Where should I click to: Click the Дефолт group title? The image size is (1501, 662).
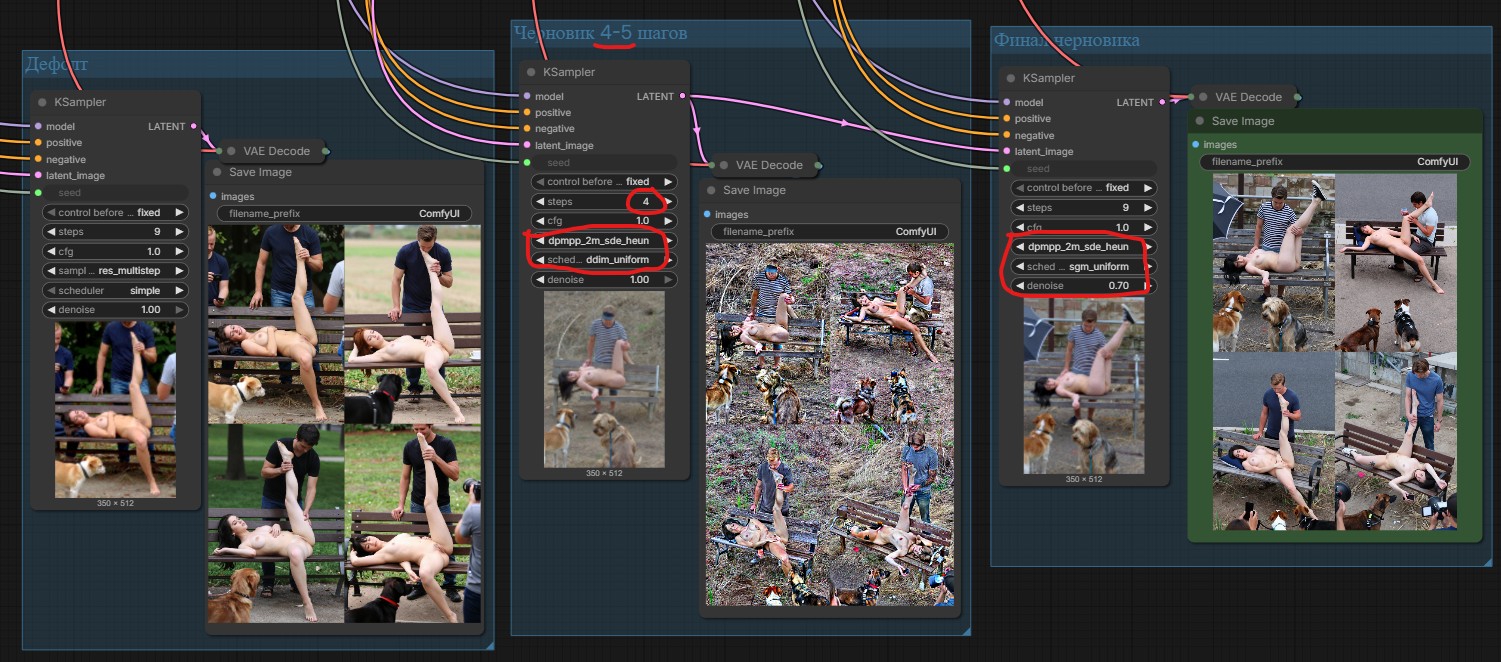(56, 64)
